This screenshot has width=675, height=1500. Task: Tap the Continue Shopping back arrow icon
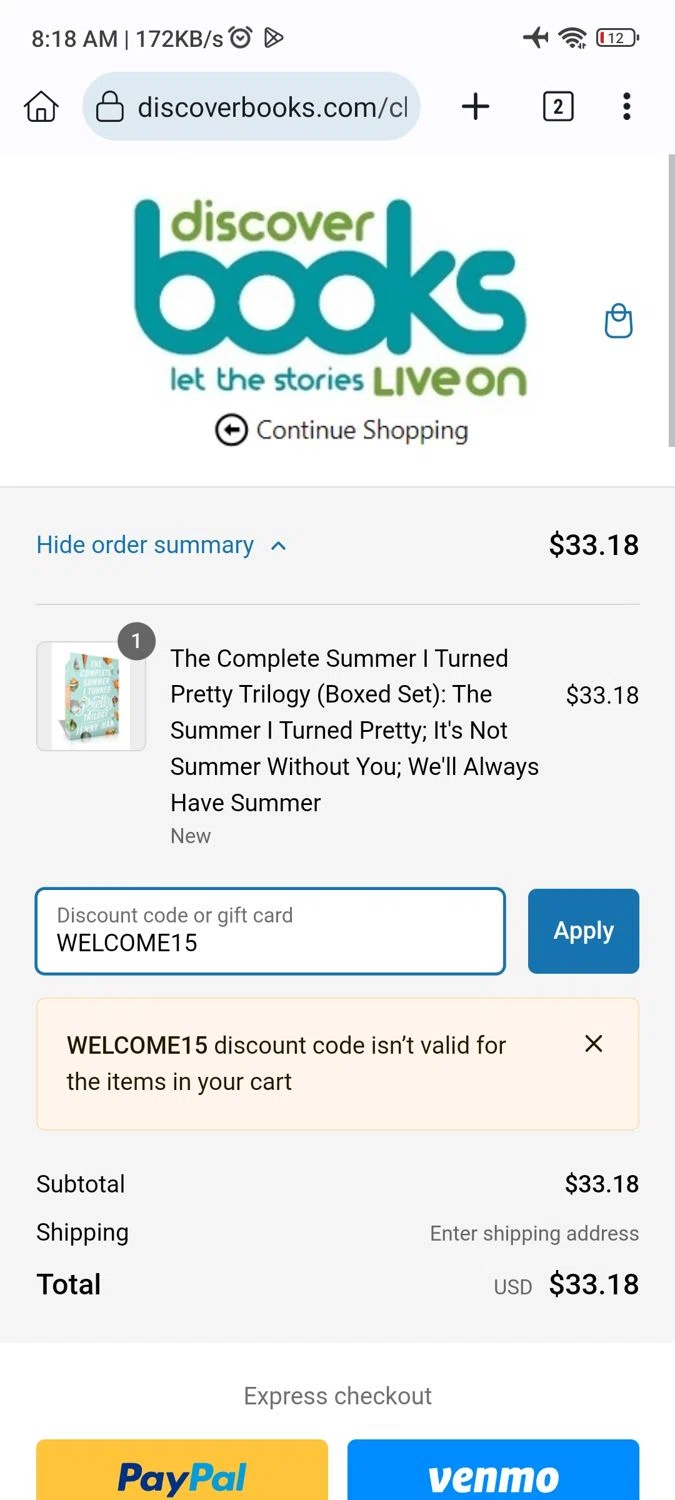[231, 431]
